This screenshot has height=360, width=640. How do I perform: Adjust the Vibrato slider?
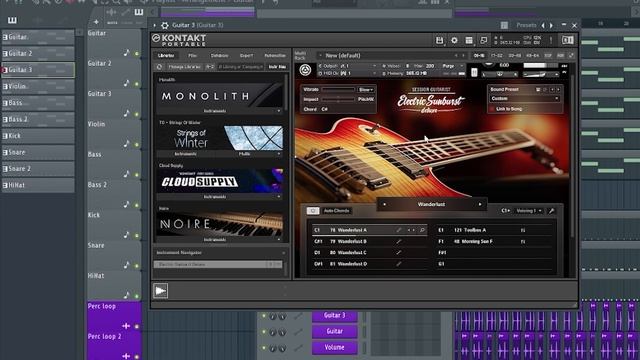pyautogui.click(x=338, y=90)
